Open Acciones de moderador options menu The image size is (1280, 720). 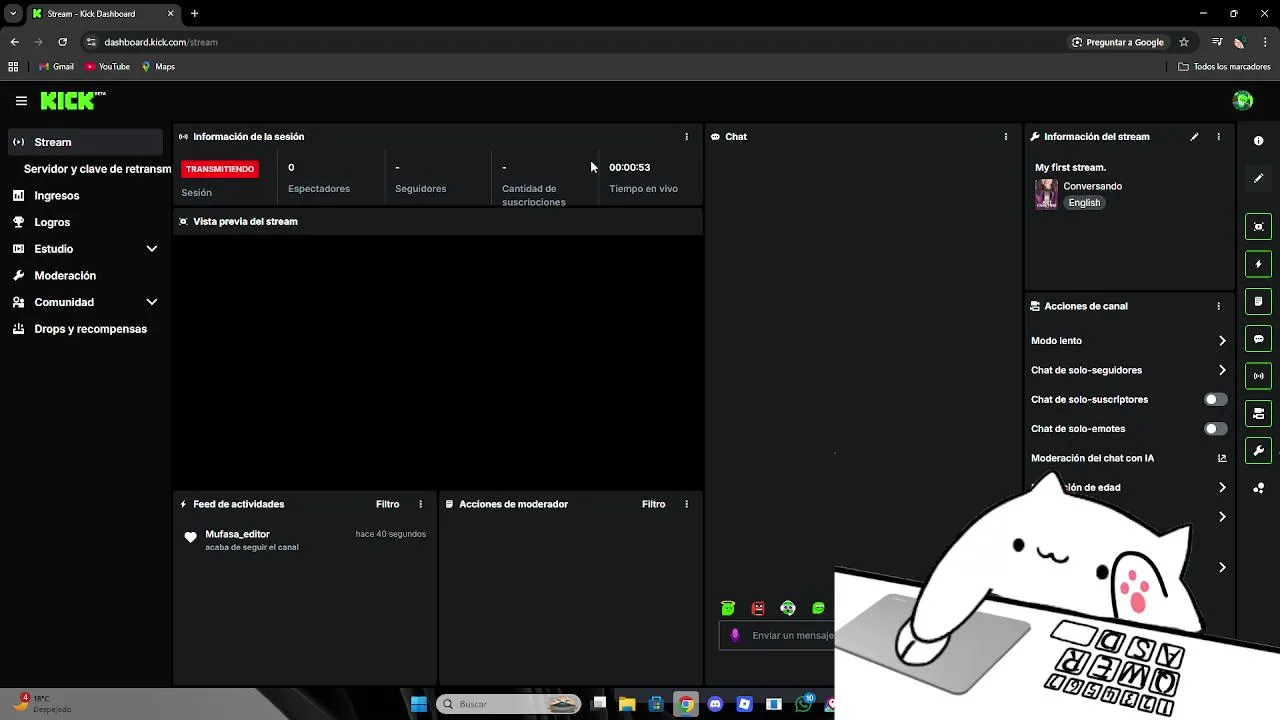tap(686, 504)
